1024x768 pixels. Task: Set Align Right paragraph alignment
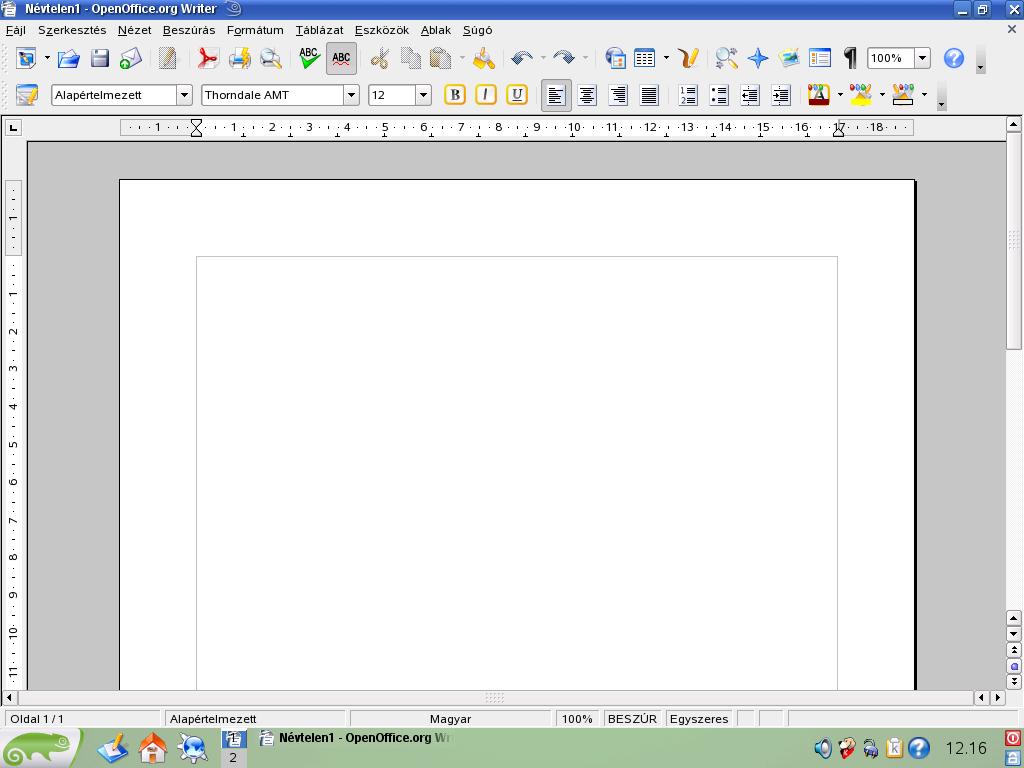[618, 95]
